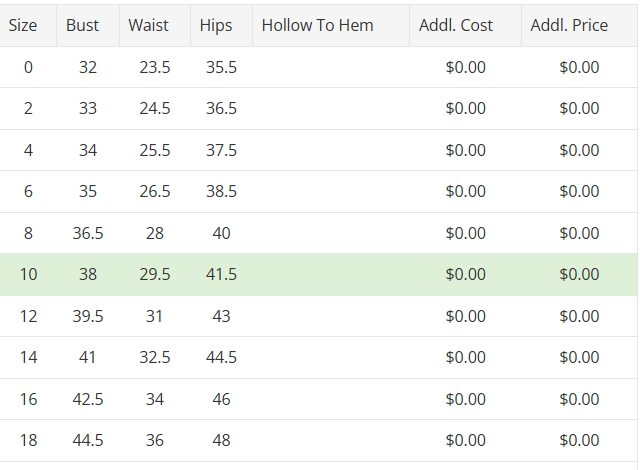Select Addl. Cost cell for size 14
The height and width of the screenshot is (470, 640).
[x=466, y=357]
